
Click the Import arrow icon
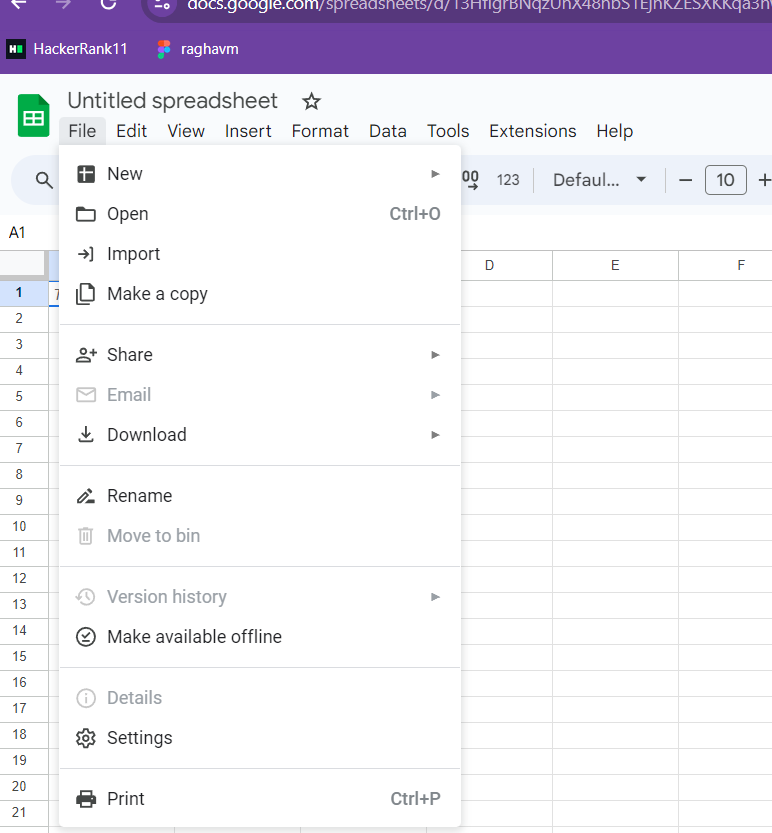[x=86, y=254]
